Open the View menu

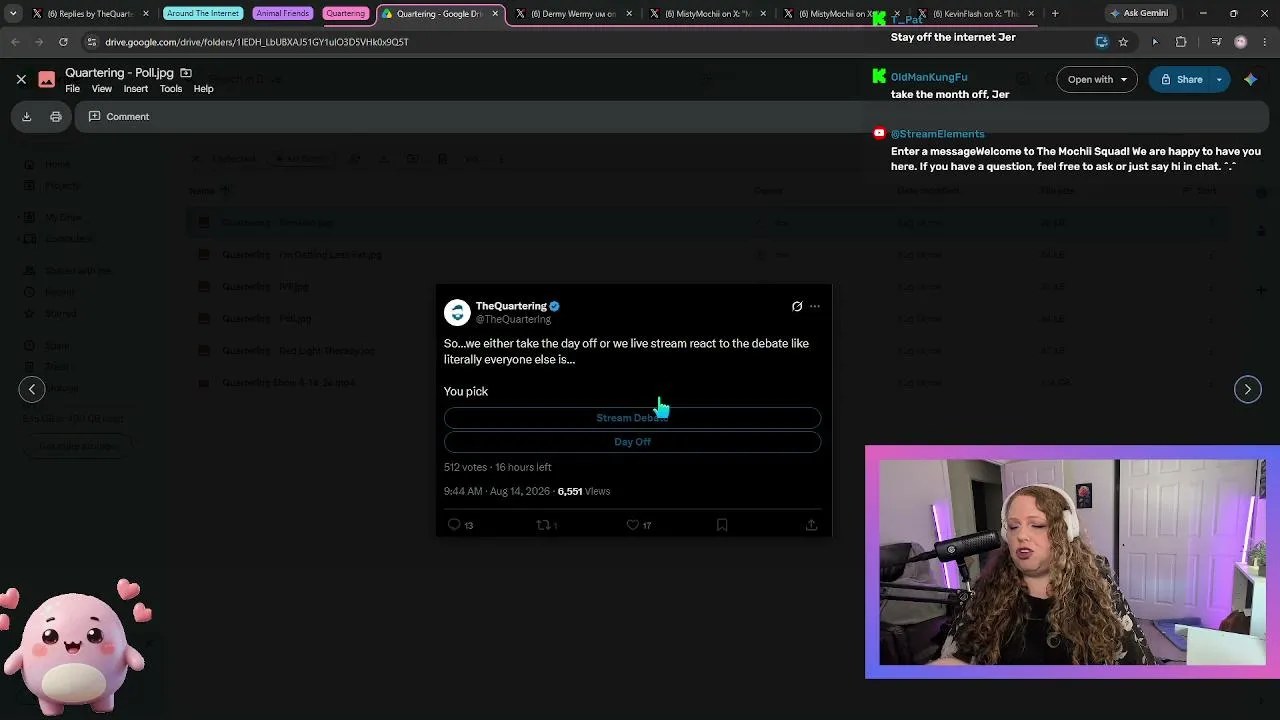click(x=102, y=89)
